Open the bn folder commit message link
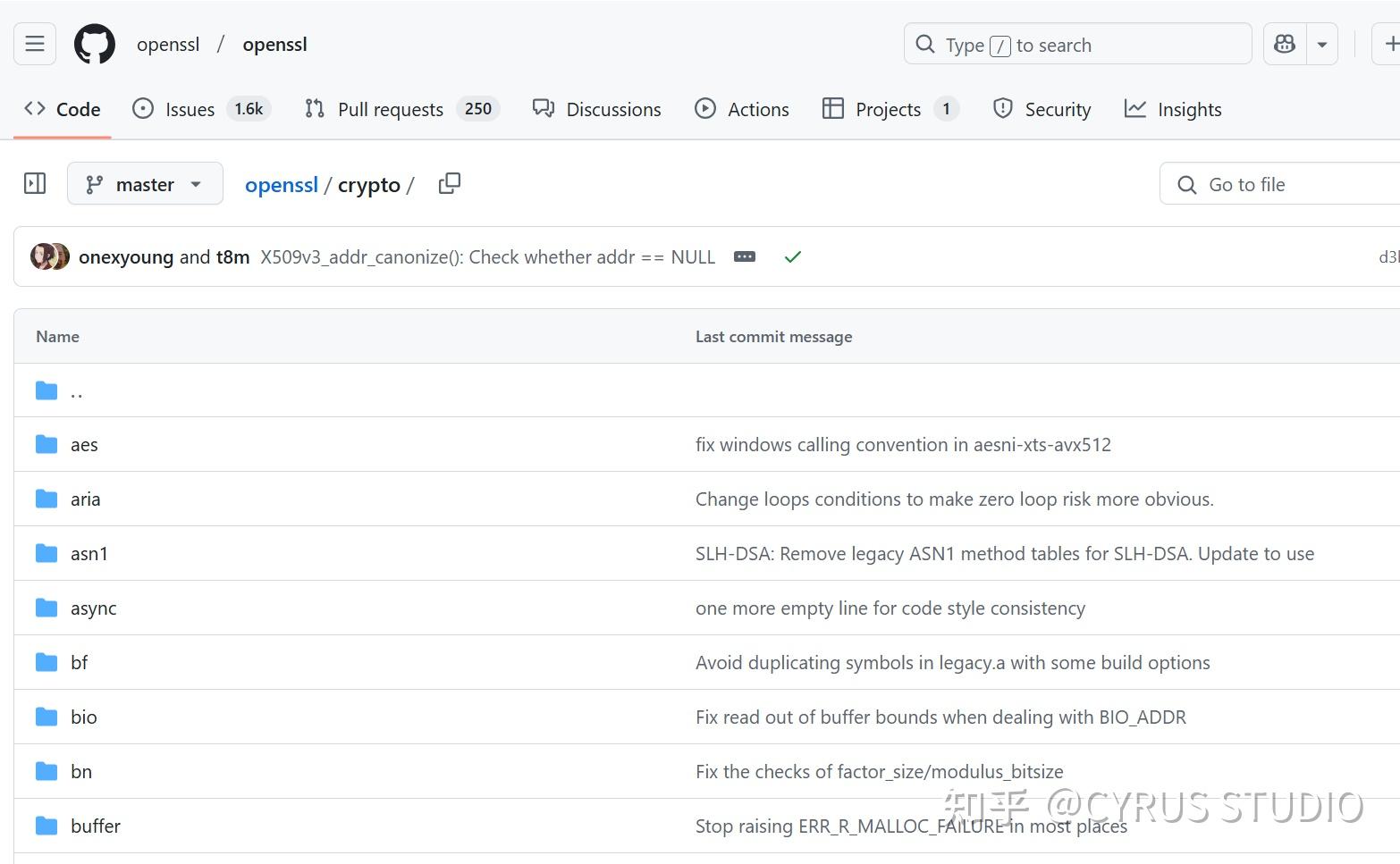 pyautogui.click(x=879, y=772)
